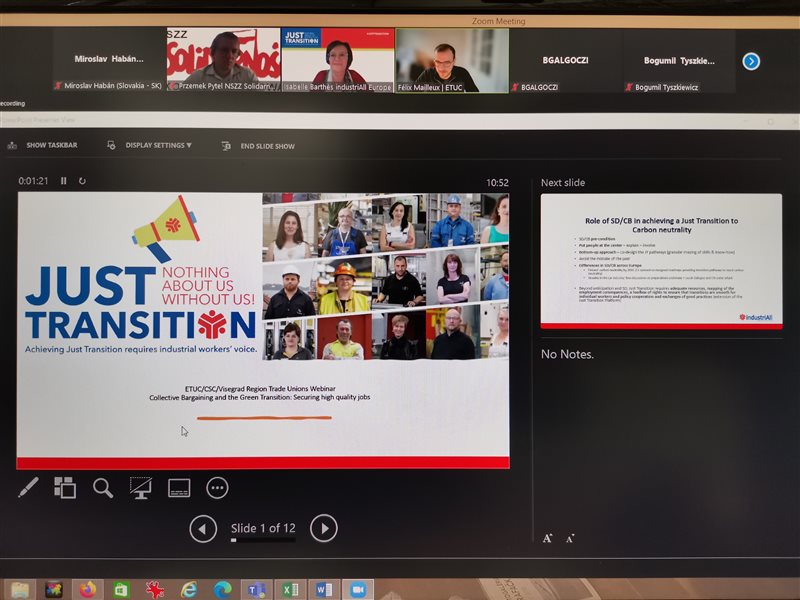The width and height of the screenshot is (800, 600).
Task: Toggle black or unblack slide show
Action: pos(141,488)
